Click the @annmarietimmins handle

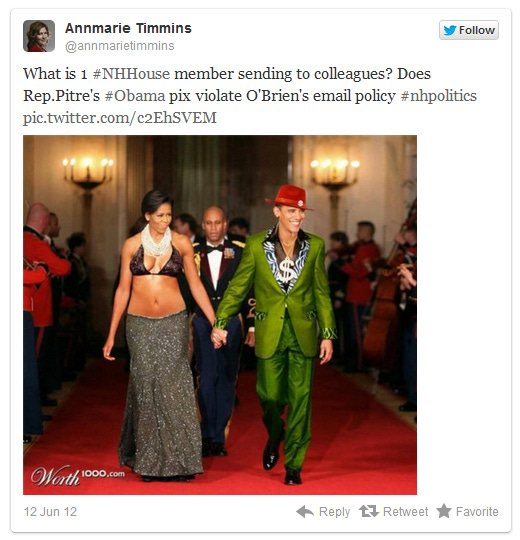tap(119, 46)
